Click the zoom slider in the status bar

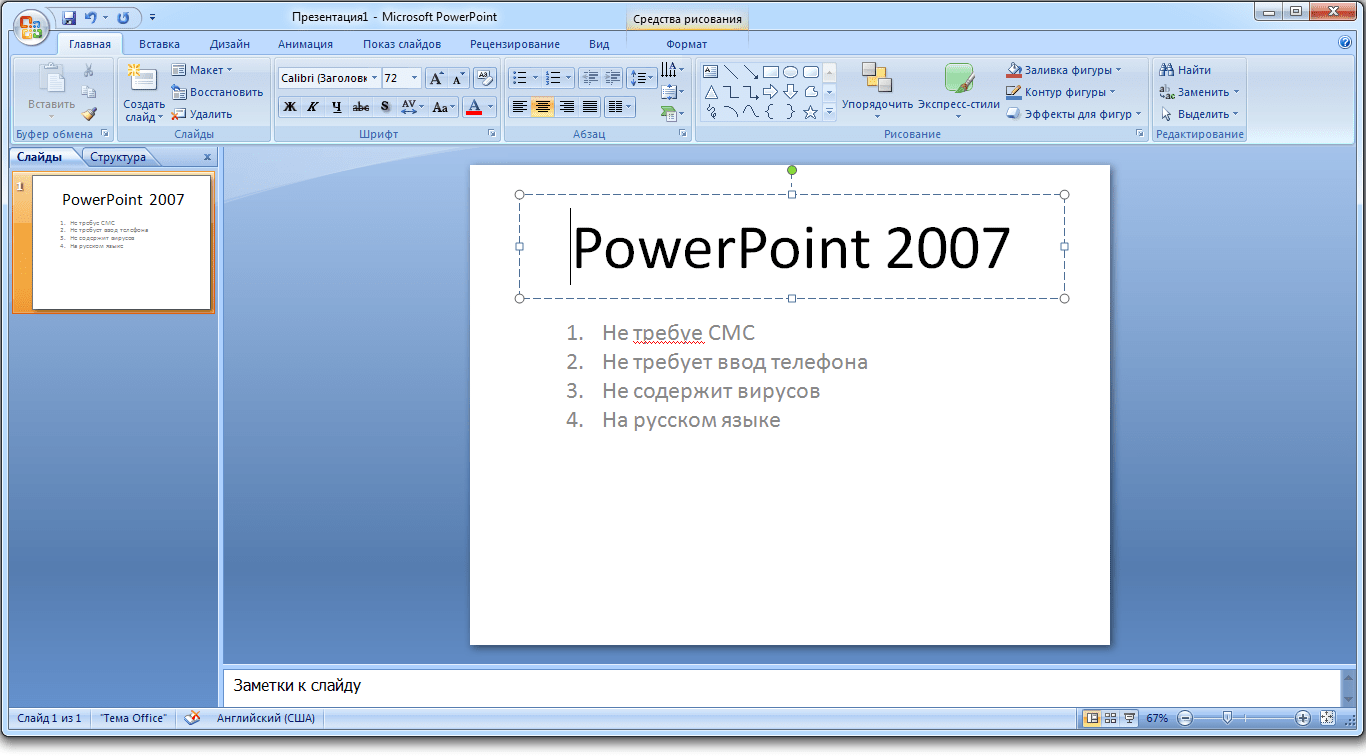[x=1228, y=717]
